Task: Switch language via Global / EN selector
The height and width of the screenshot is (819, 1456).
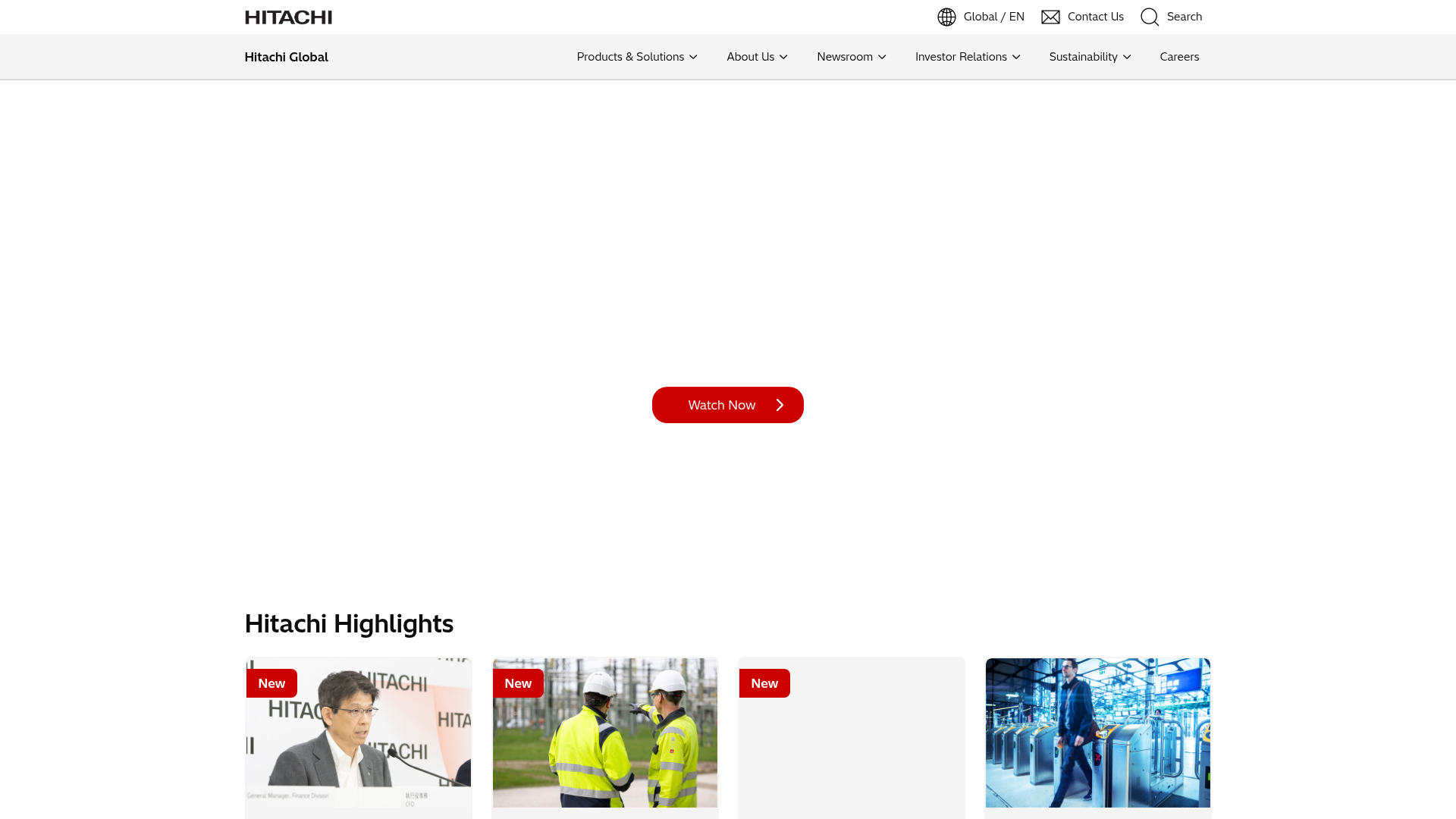Action: pos(993,17)
